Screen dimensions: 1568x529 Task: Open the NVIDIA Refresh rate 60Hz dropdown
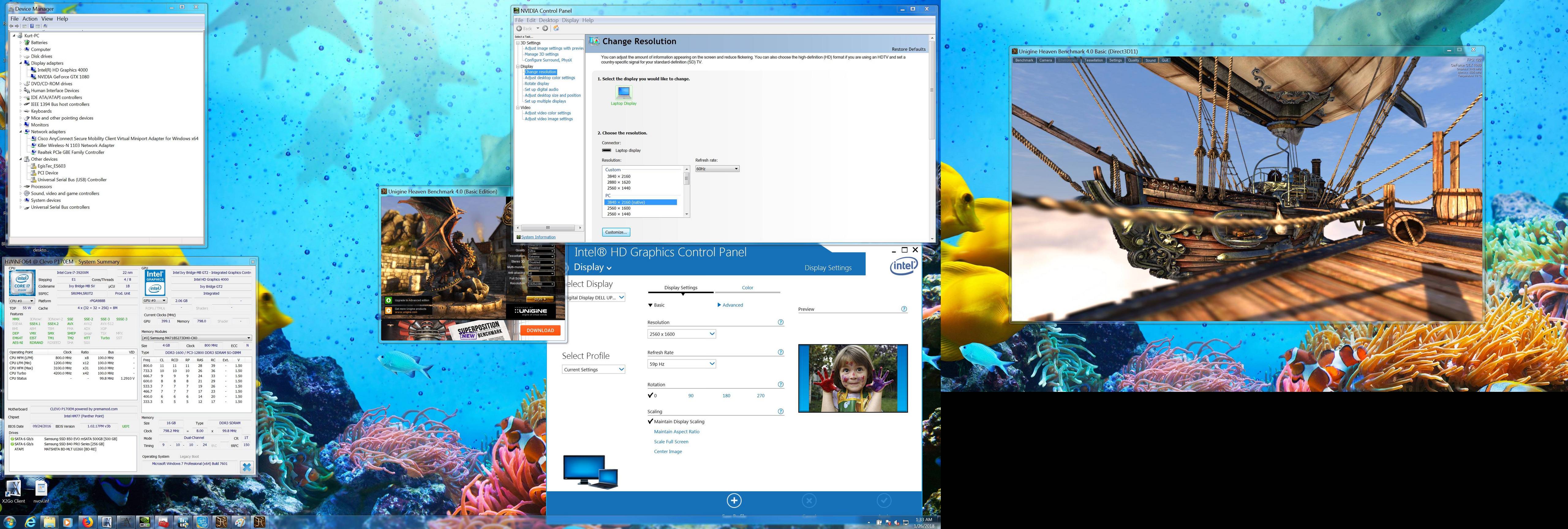(x=718, y=169)
